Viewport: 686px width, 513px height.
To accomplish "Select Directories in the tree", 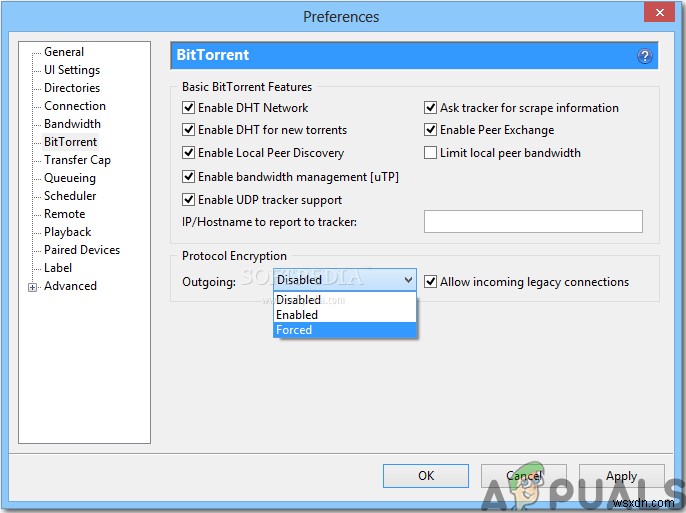I will pyautogui.click(x=72, y=88).
